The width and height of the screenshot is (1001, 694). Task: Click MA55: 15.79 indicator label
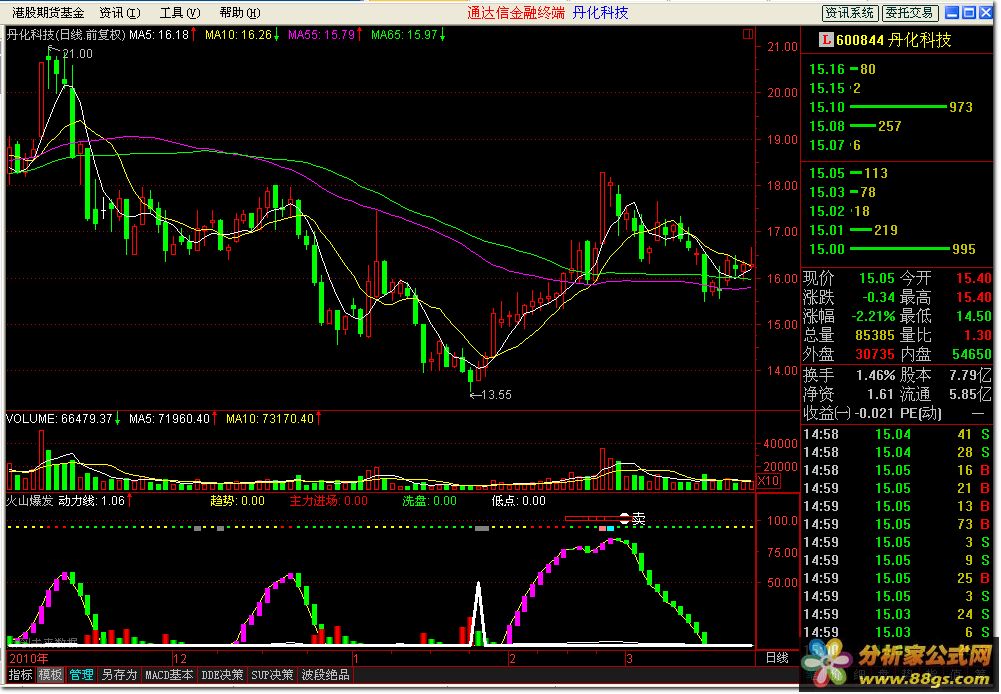[x=321, y=34]
